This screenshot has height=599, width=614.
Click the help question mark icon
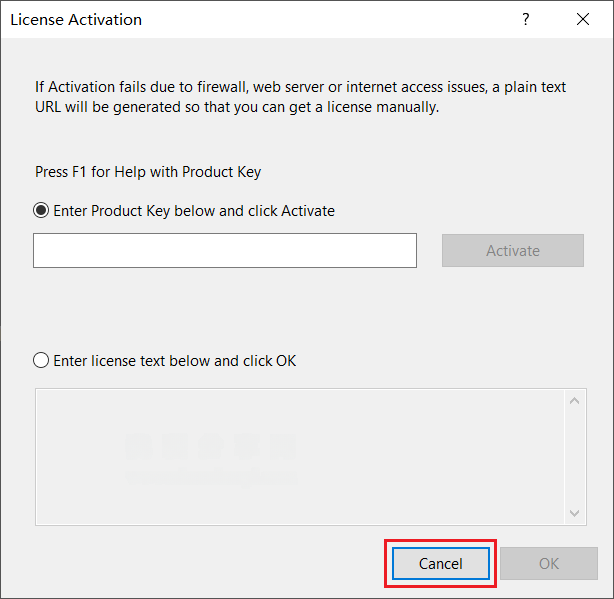[x=526, y=19]
